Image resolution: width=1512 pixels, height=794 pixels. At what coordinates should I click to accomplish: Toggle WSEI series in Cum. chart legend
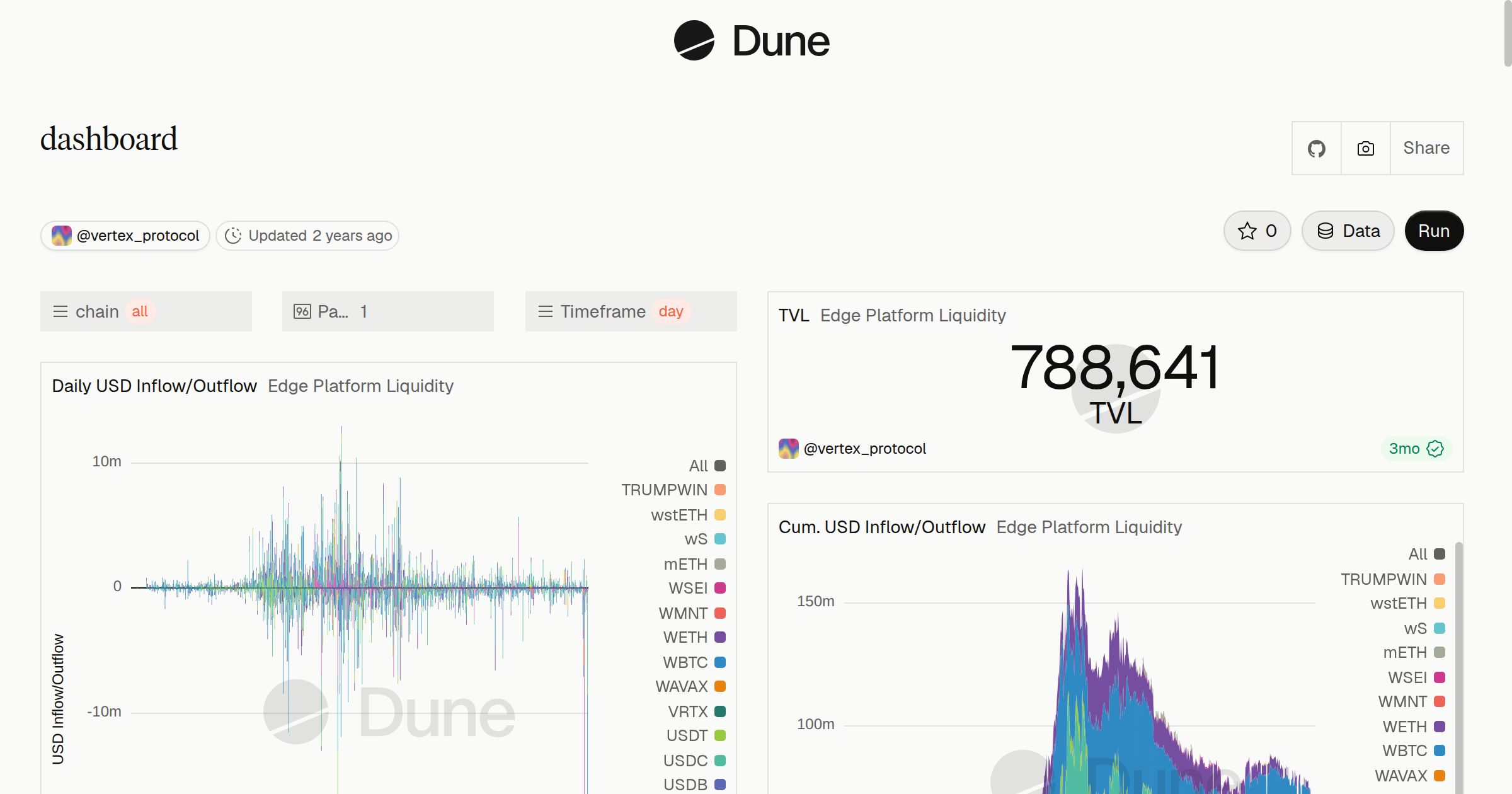1416,677
